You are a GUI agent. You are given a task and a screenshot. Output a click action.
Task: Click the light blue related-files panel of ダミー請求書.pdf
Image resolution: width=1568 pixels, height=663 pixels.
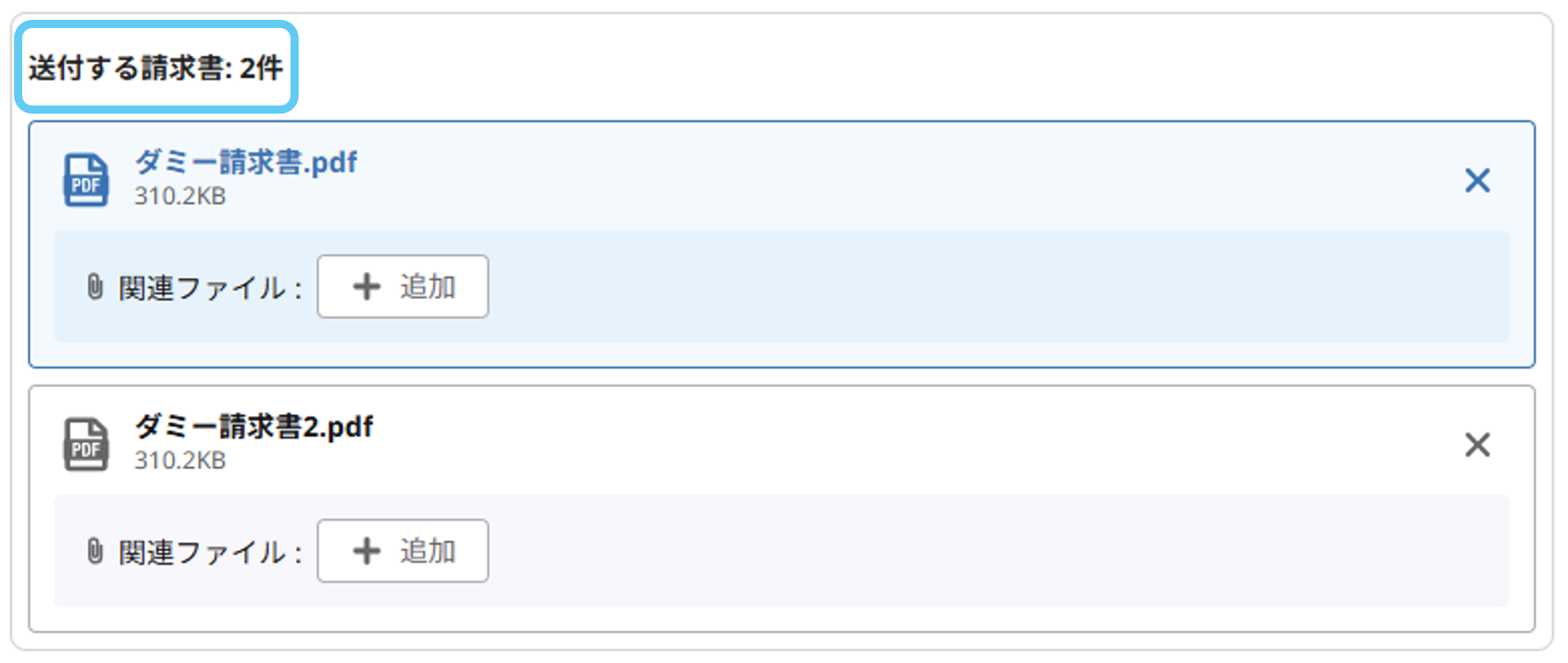click(x=782, y=286)
